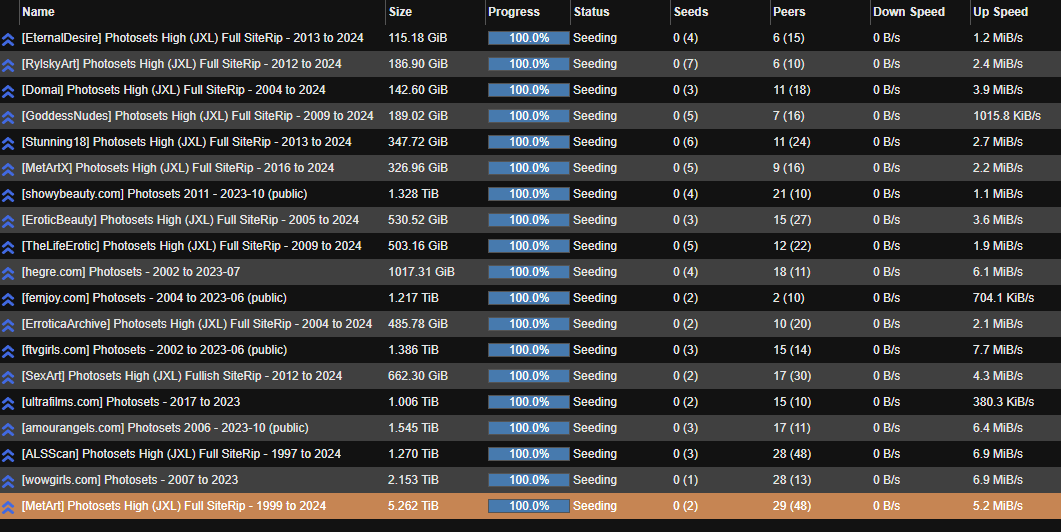
Task: Sort the list by Peers column
Action: 789,12
